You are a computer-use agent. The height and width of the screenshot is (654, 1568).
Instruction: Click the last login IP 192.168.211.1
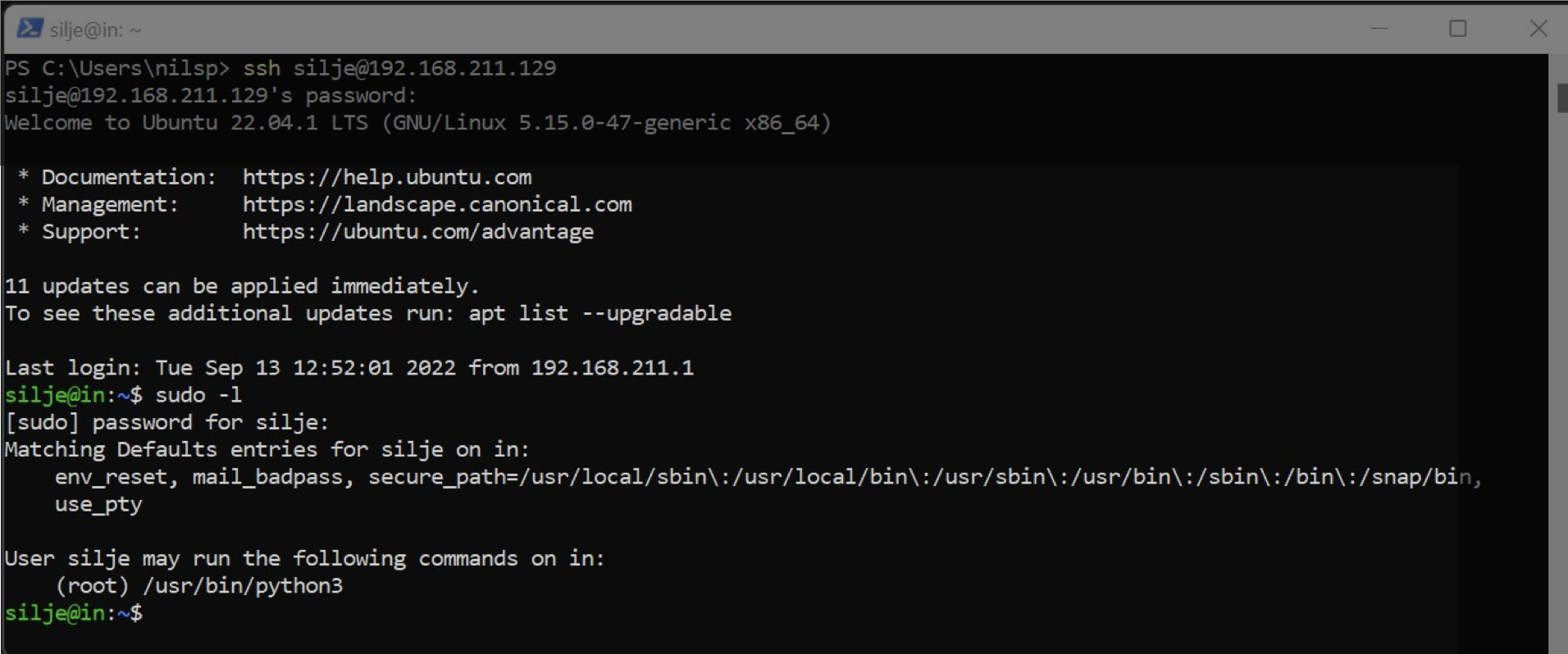[612, 368]
